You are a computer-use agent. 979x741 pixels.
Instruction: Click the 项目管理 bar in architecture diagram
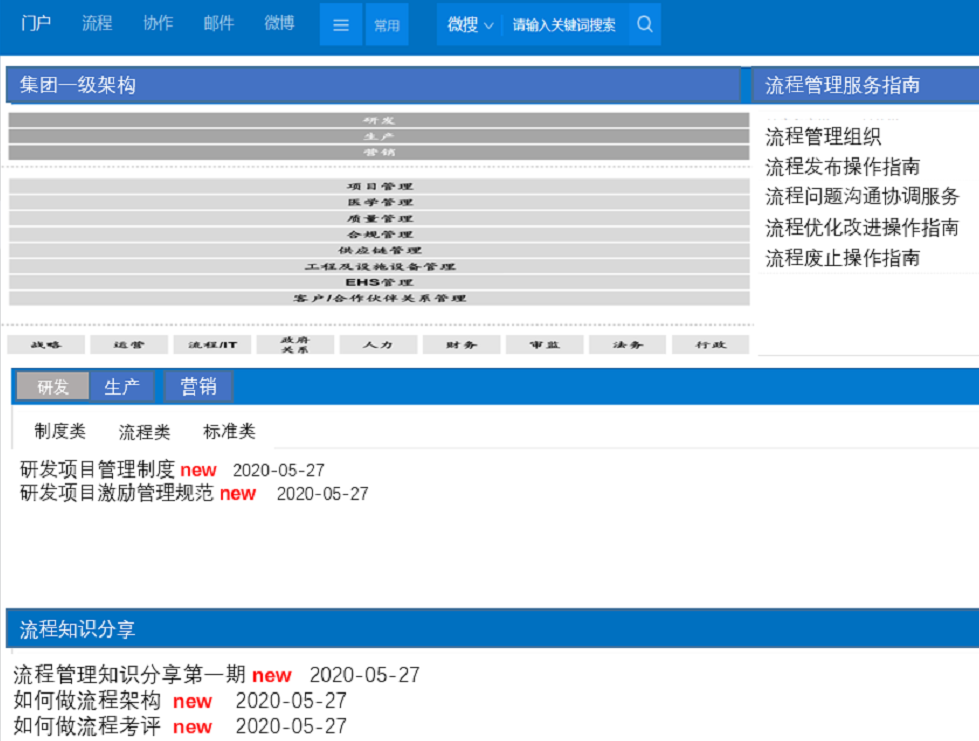379,186
